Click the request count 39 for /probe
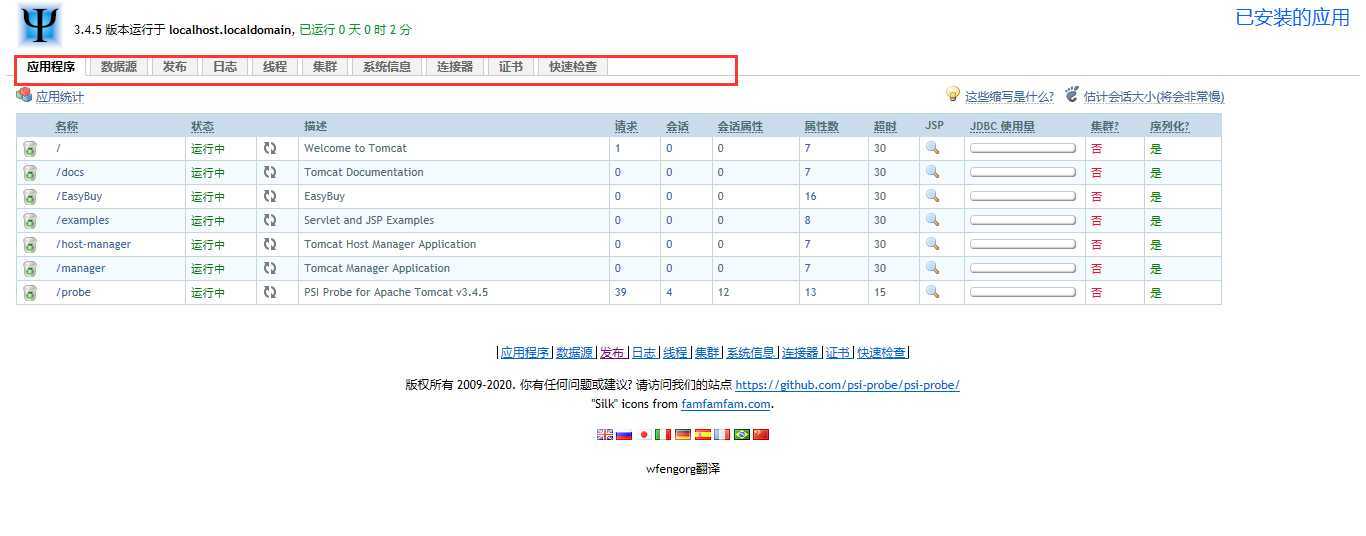The image size is (1366, 536). pyautogui.click(x=621, y=293)
